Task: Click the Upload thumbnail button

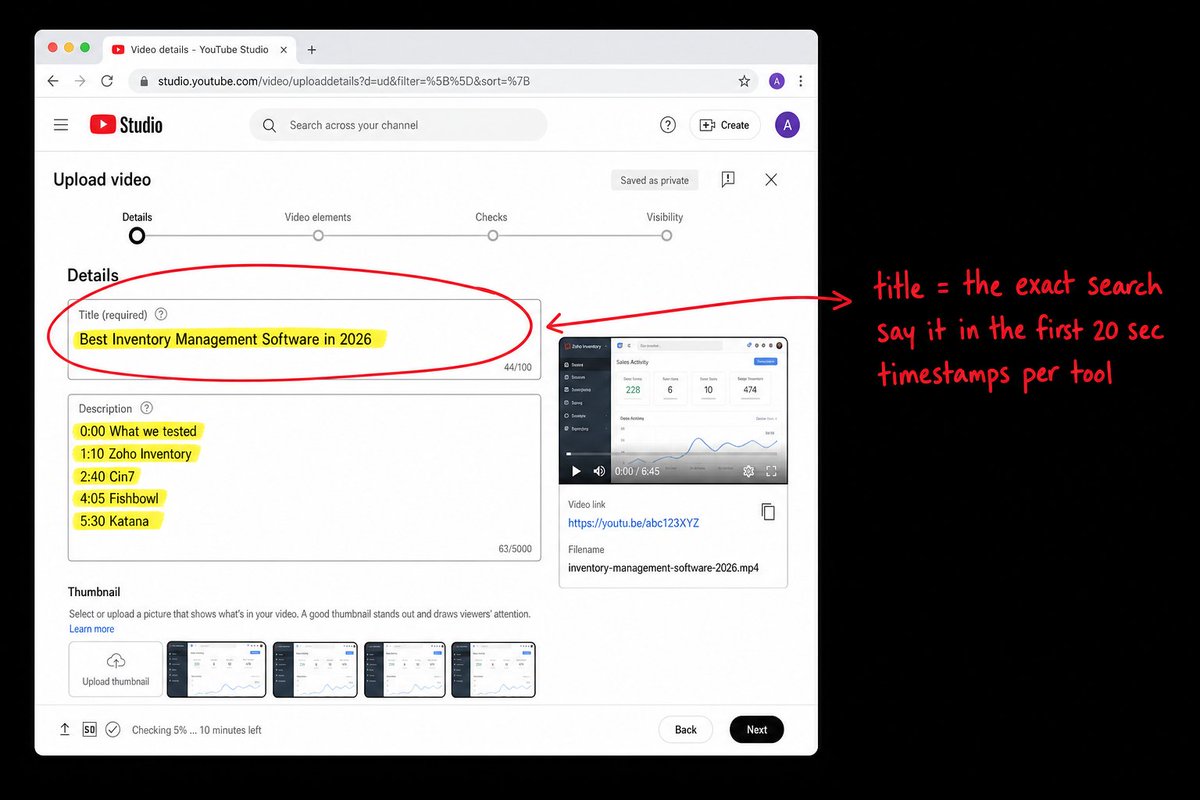Action: pyautogui.click(x=116, y=669)
